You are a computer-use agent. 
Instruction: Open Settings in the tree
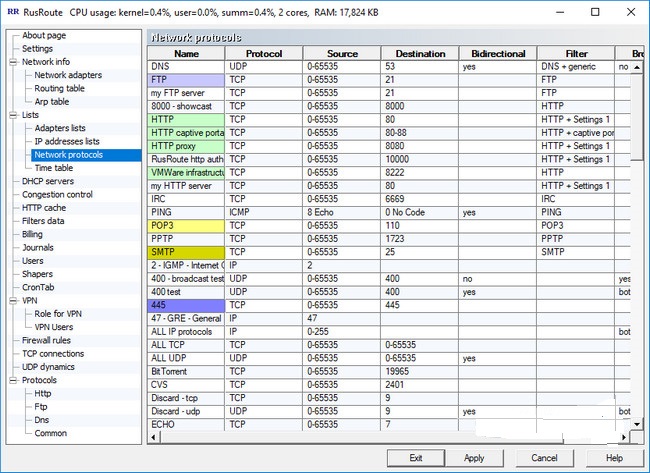[37, 49]
